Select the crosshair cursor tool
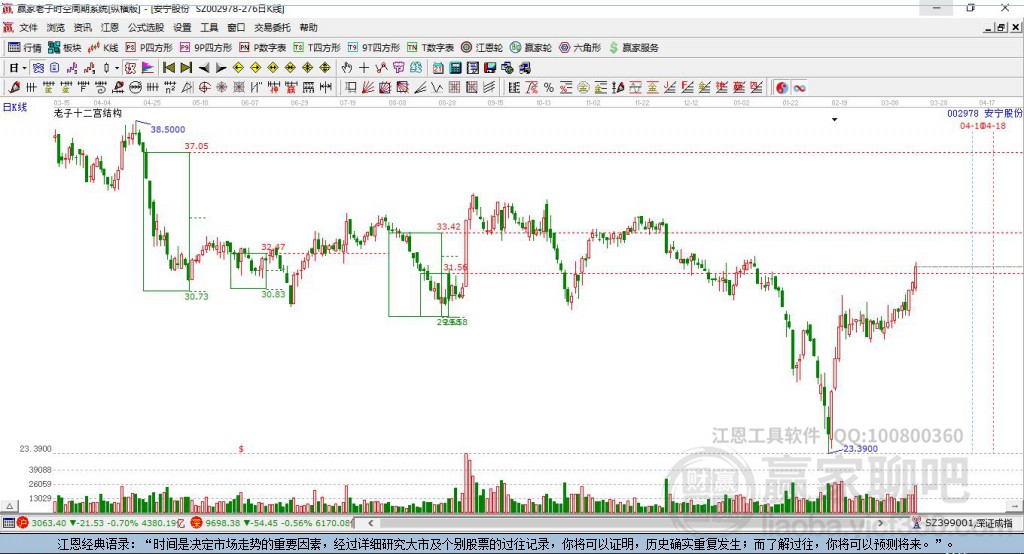The image size is (1024, 554). click(364, 68)
